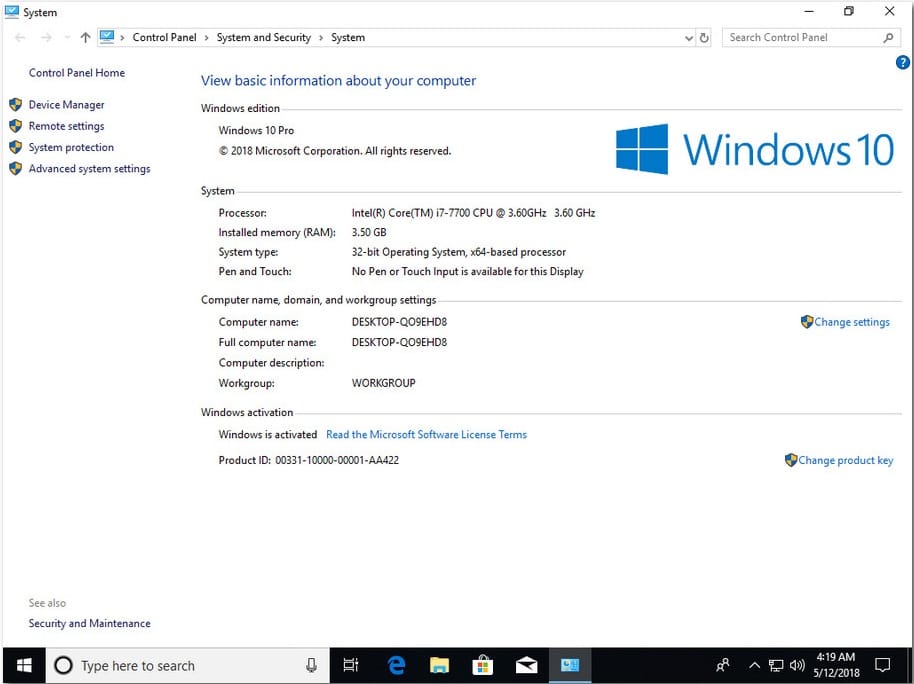Click DESKTOP-QO9EHD8 next to Computer name
The width and height of the screenshot is (914, 684).
click(399, 322)
